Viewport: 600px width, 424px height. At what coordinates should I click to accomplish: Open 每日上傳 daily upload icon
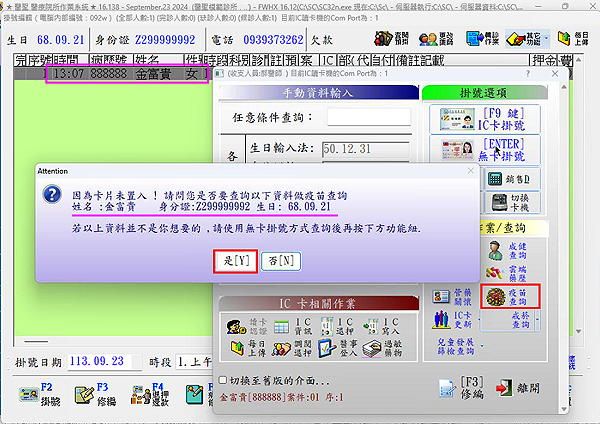pyautogui.click(x=238, y=352)
